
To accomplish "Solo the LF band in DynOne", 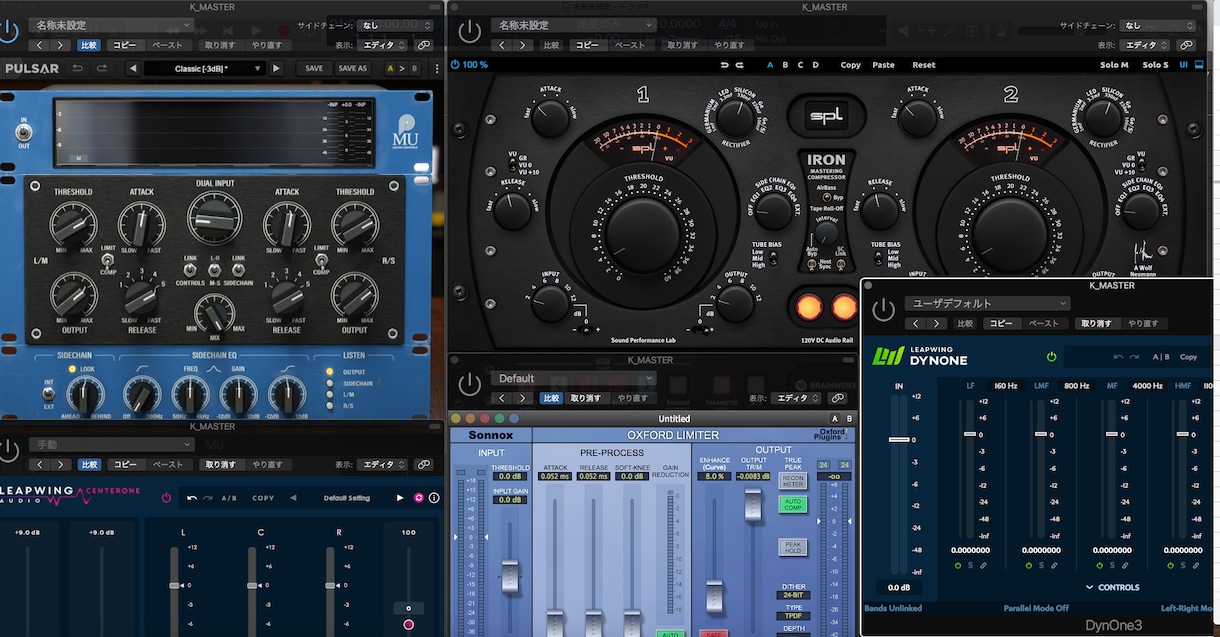I will pos(970,566).
